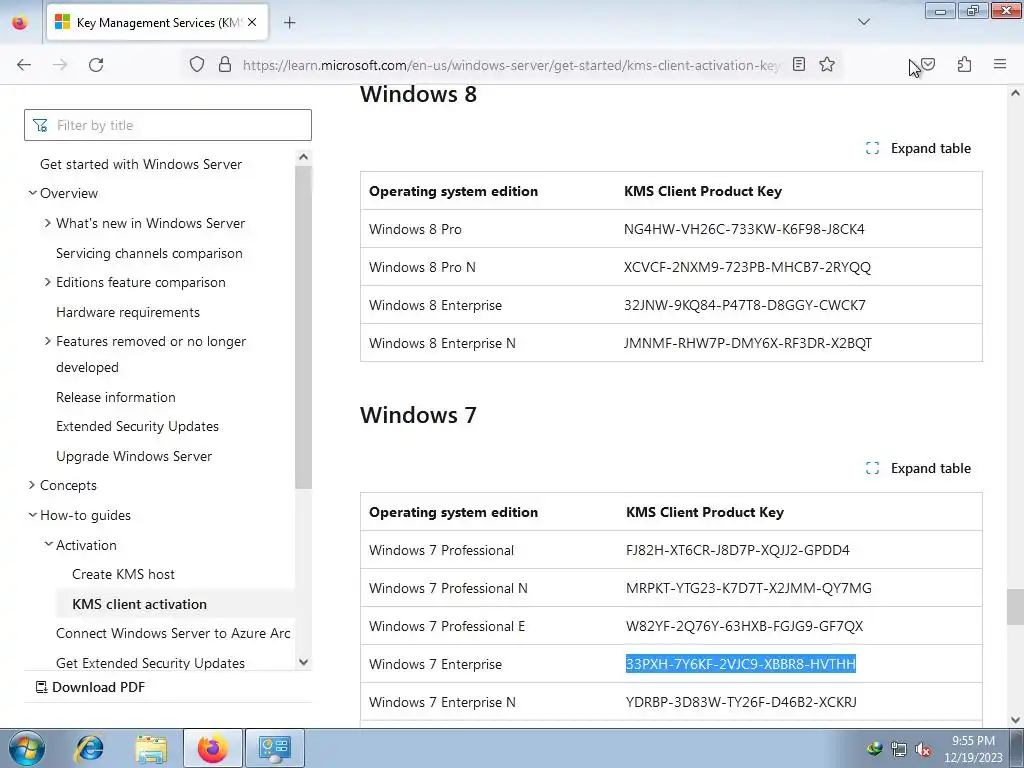Launch Internet Explorer from taskbar
The image size is (1024, 768).
89,748
